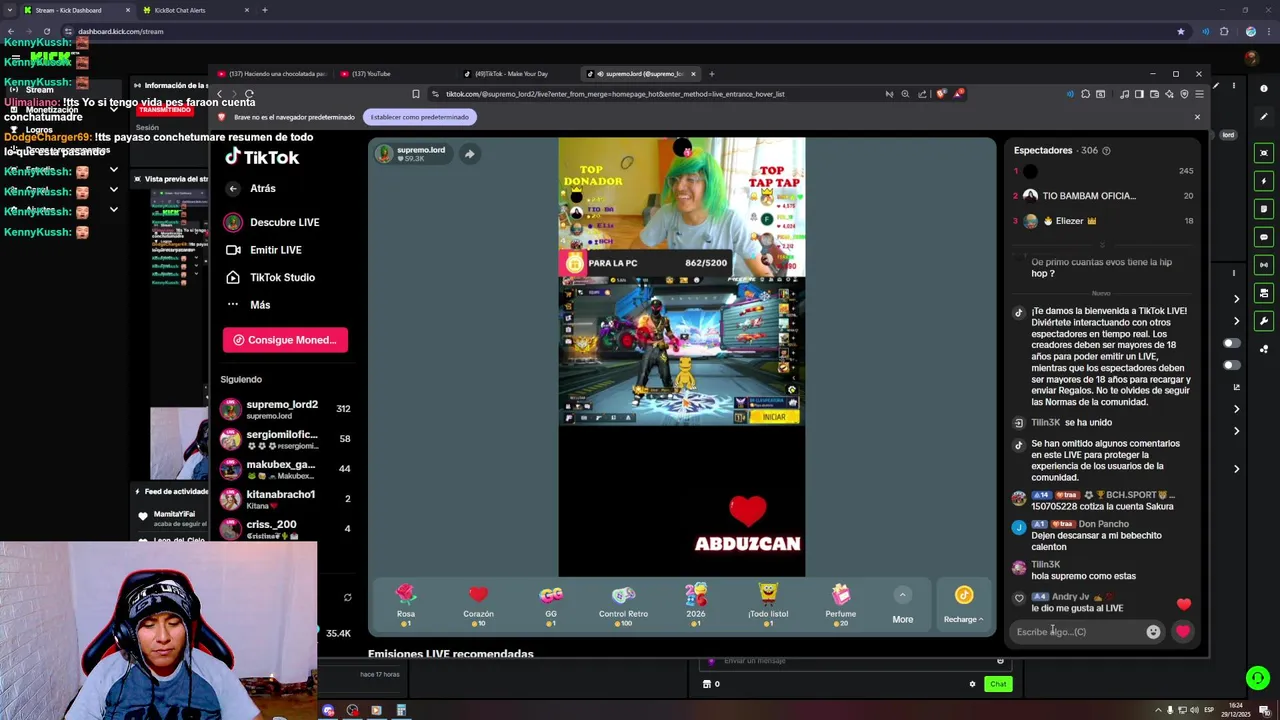Open supremo_lord2 in Siguiendo list
This screenshot has width=1280, height=720.
pos(285,409)
